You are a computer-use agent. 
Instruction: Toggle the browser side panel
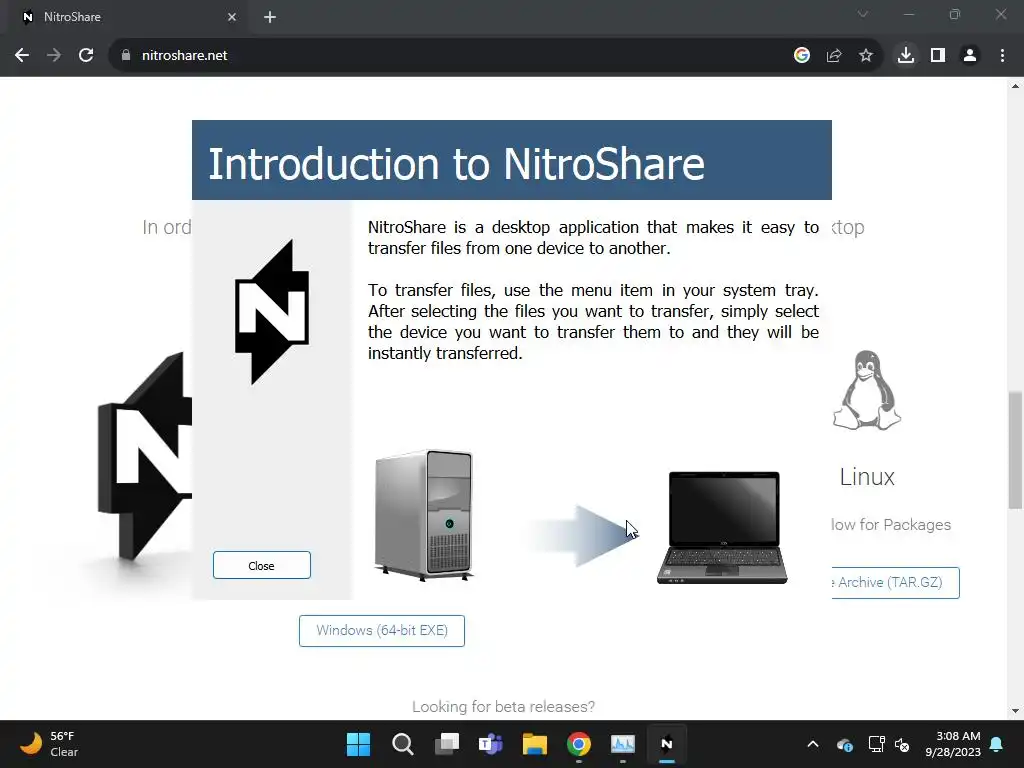(x=938, y=56)
